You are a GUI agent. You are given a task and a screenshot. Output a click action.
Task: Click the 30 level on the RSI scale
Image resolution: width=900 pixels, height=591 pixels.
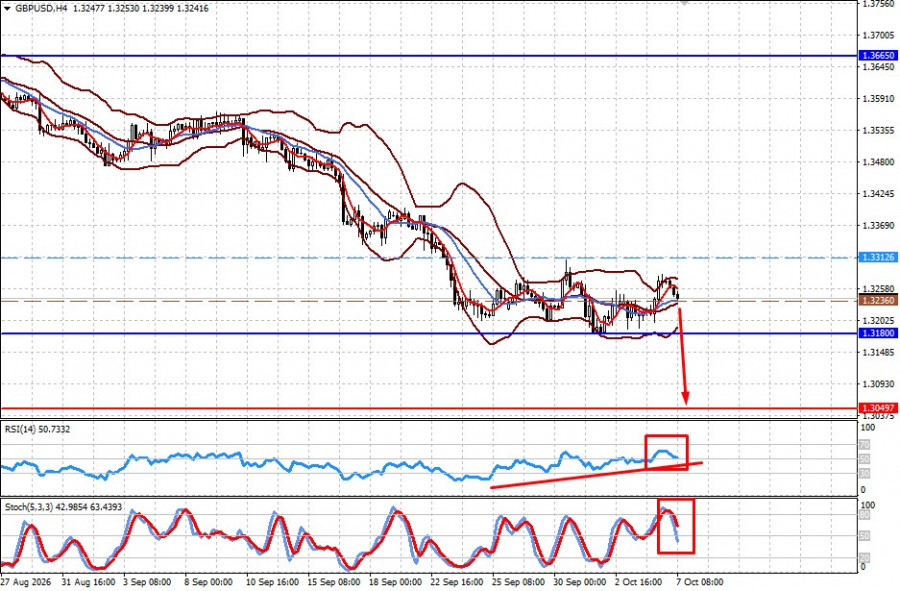[864, 473]
